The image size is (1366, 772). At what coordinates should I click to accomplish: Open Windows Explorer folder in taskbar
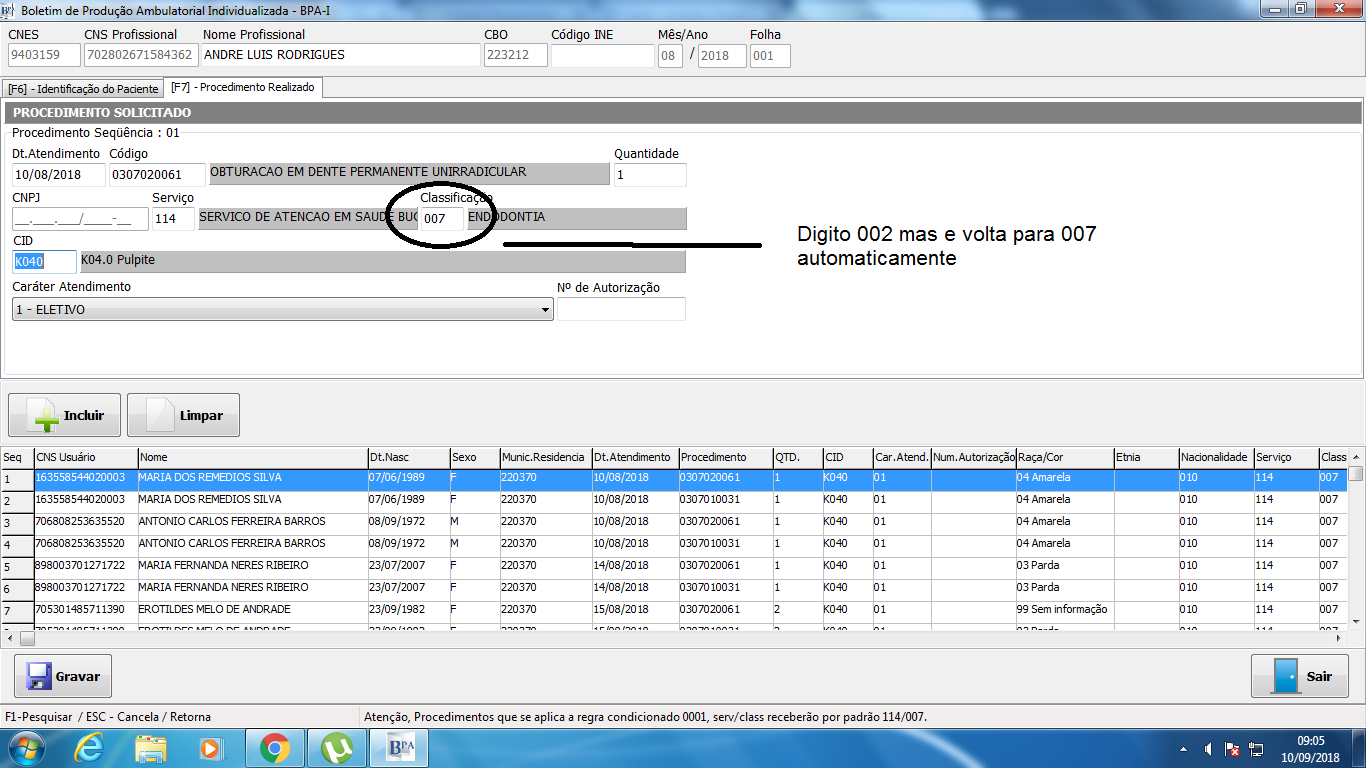151,748
